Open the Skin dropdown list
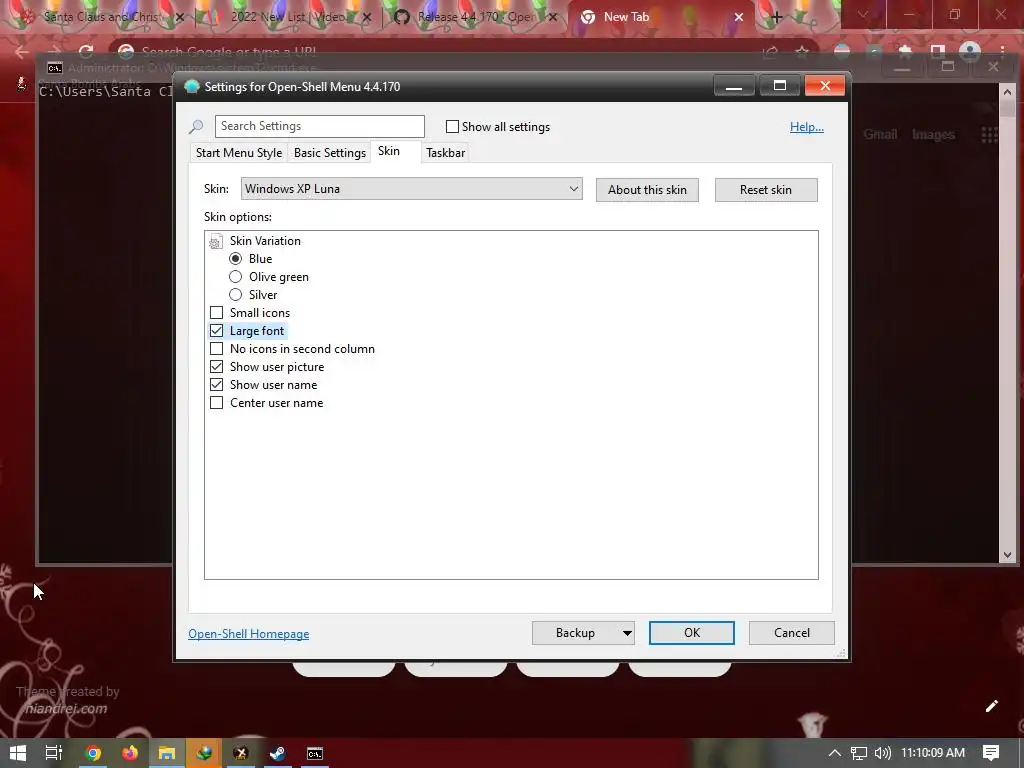The height and width of the screenshot is (768, 1024). 411,189
